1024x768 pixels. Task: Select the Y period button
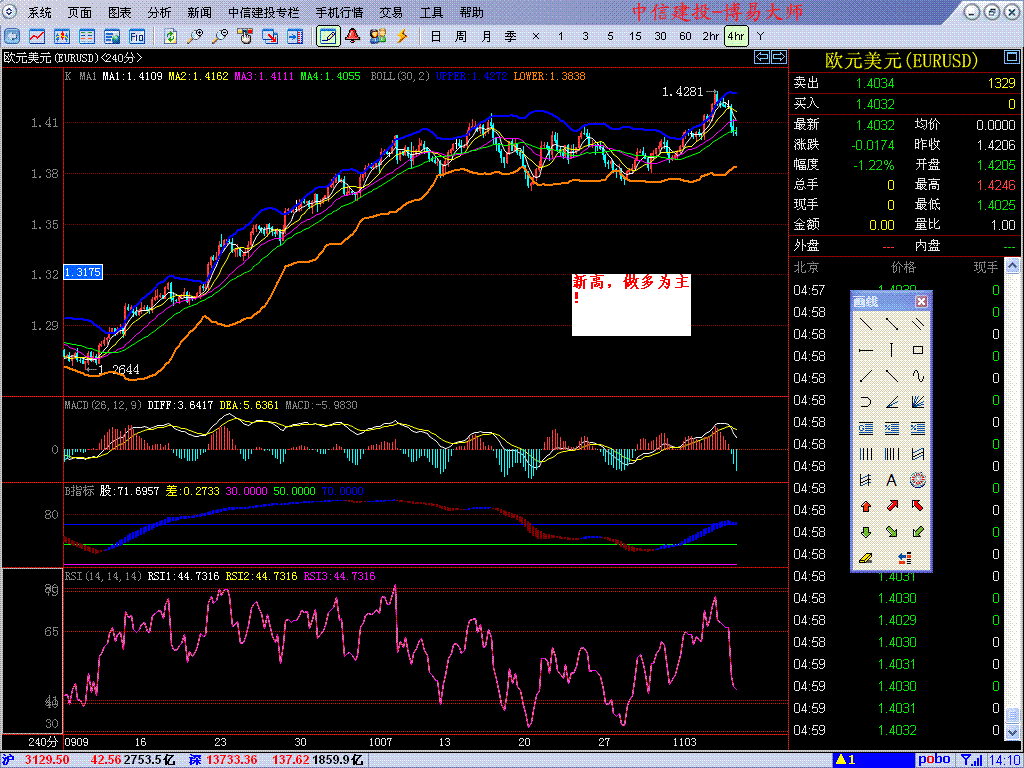tap(760, 36)
